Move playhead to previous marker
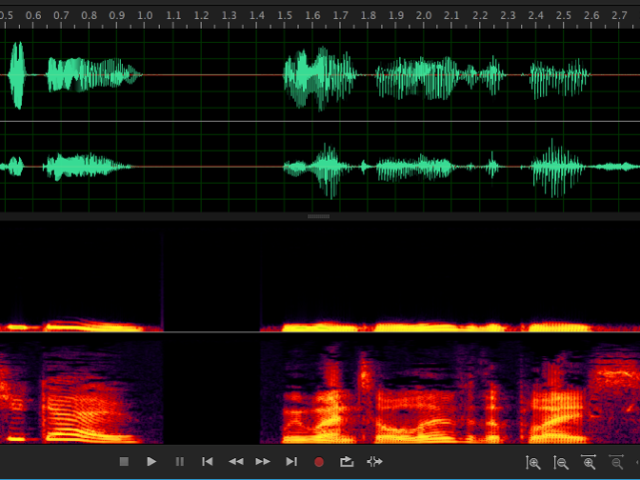 click(208, 462)
